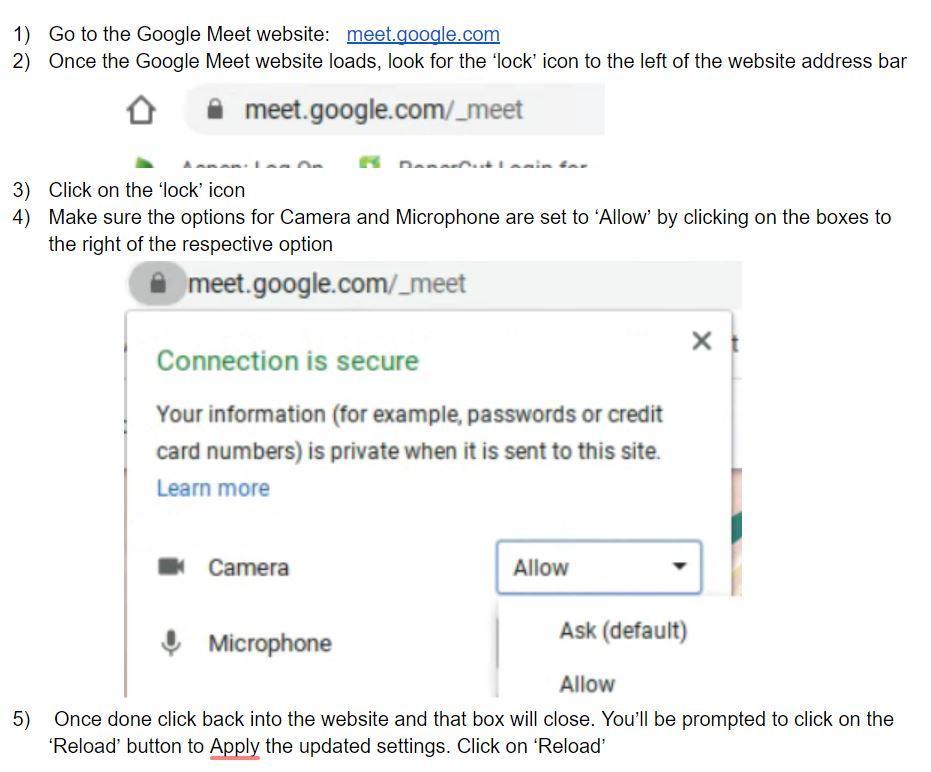Click the green bookmark icon below address bar
Viewport: 931px width, 772px height.
point(144,163)
